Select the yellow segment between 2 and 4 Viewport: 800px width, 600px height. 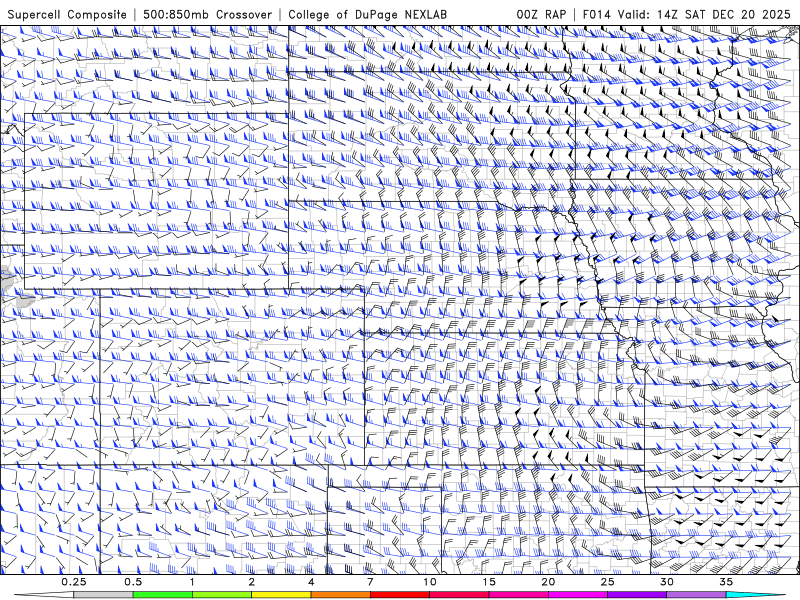pyautogui.click(x=281, y=595)
